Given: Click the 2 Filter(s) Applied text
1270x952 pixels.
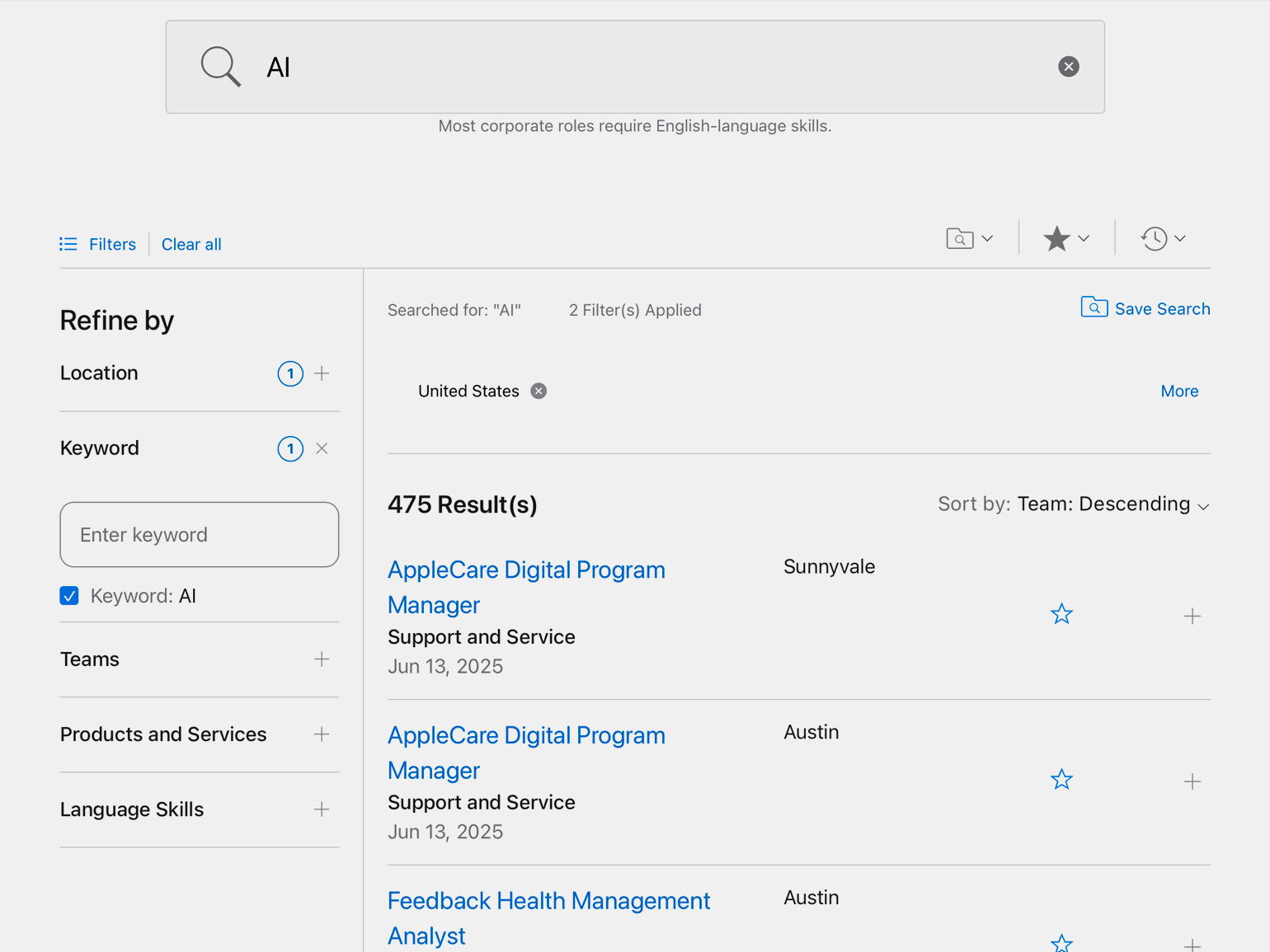Looking at the screenshot, I should (x=635, y=310).
